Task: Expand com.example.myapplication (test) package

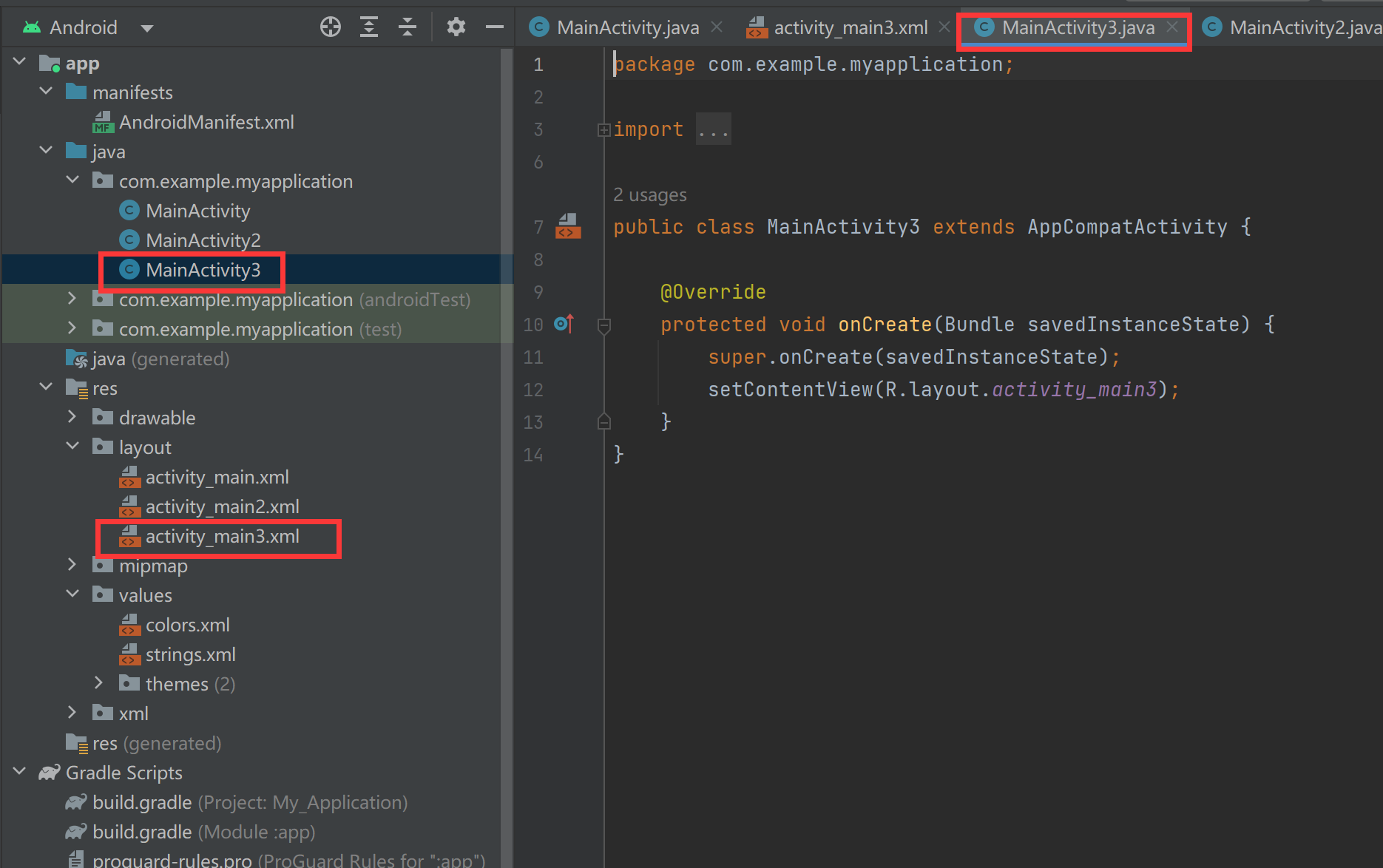Action: click(72, 328)
